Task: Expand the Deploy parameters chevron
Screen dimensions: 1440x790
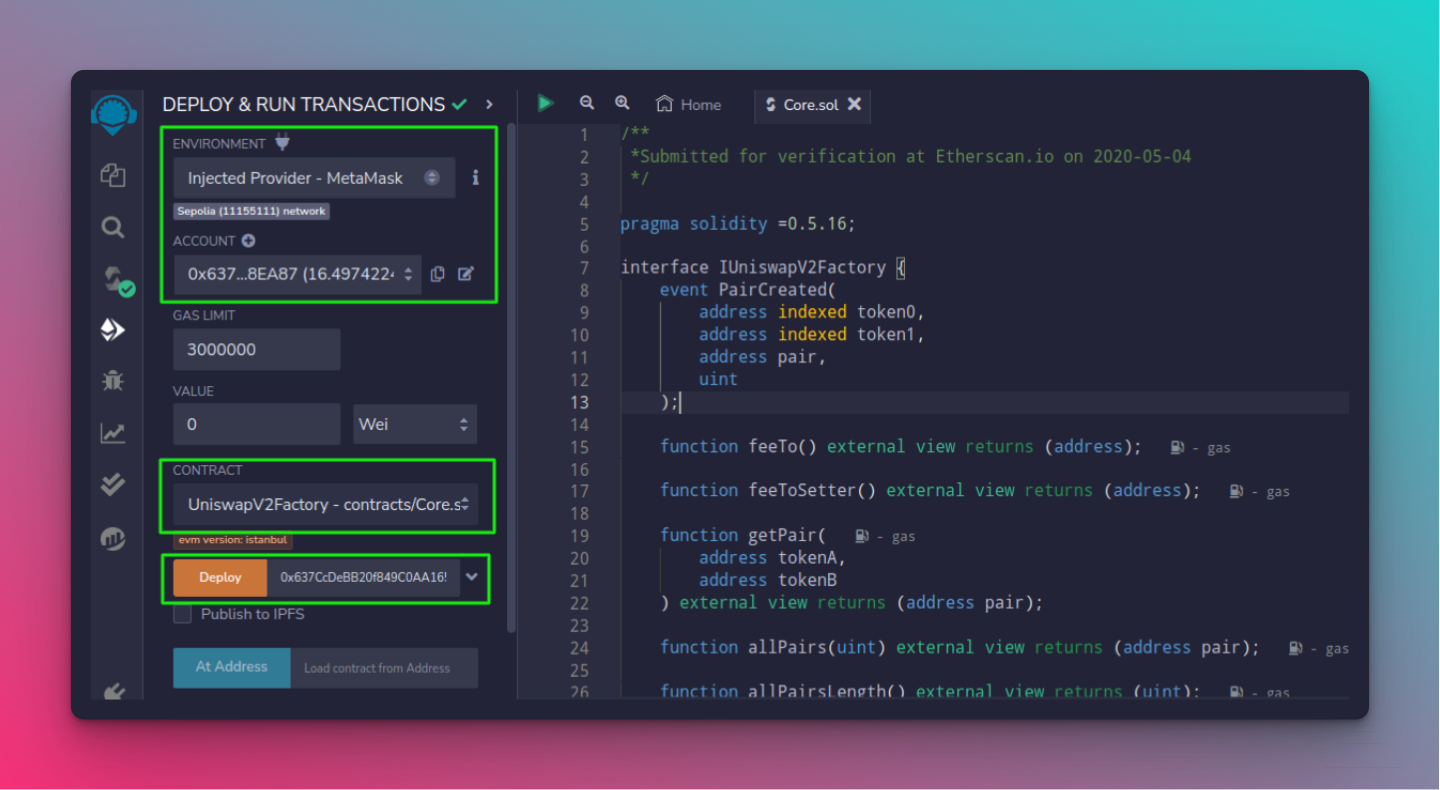Action: pos(472,577)
